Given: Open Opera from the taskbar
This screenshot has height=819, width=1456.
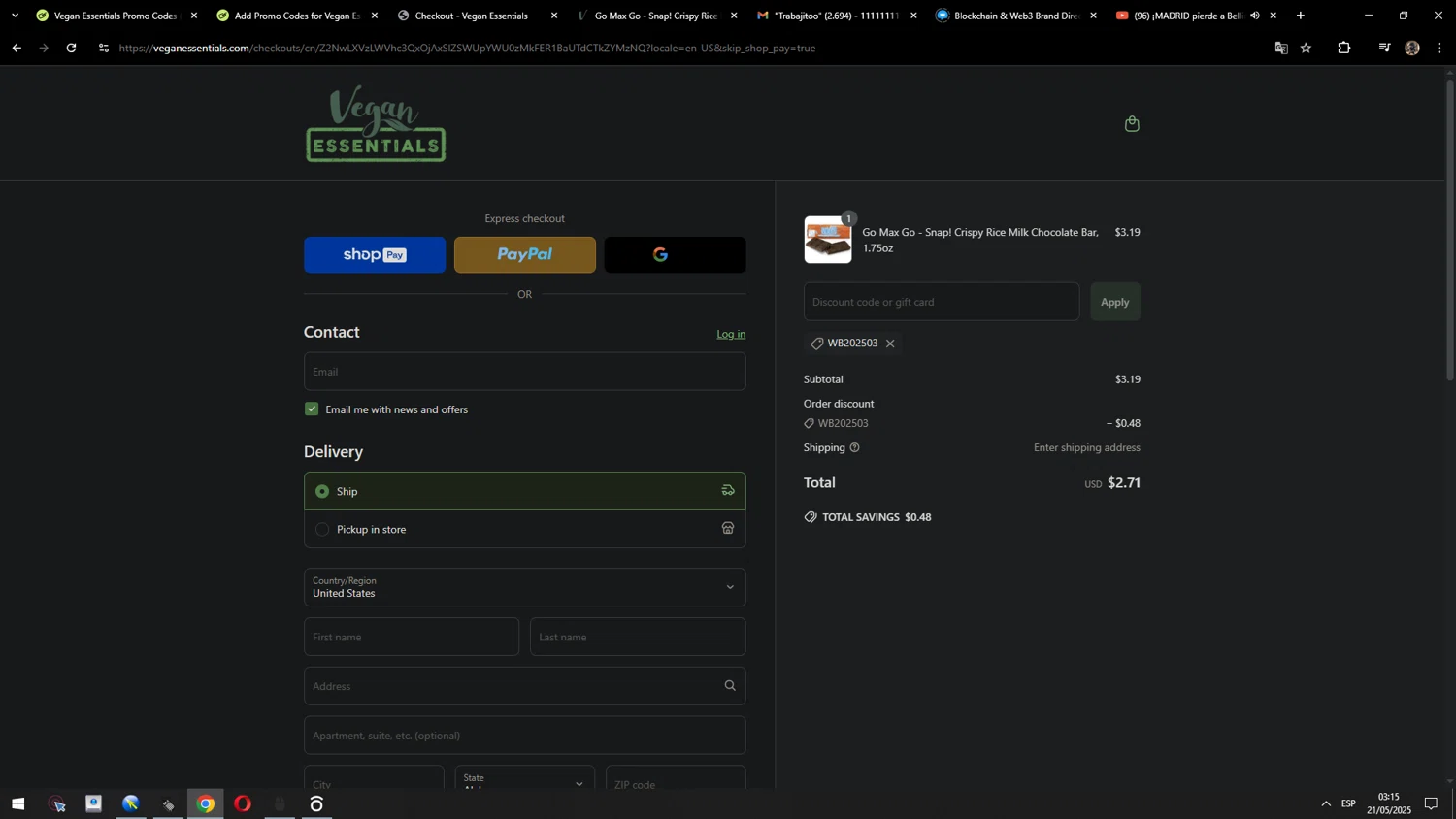Looking at the screenshot, I should tap(243, 803).
